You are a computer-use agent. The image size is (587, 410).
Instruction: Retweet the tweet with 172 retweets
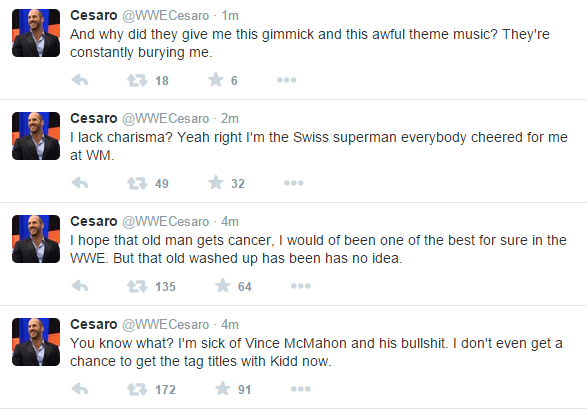137,389
